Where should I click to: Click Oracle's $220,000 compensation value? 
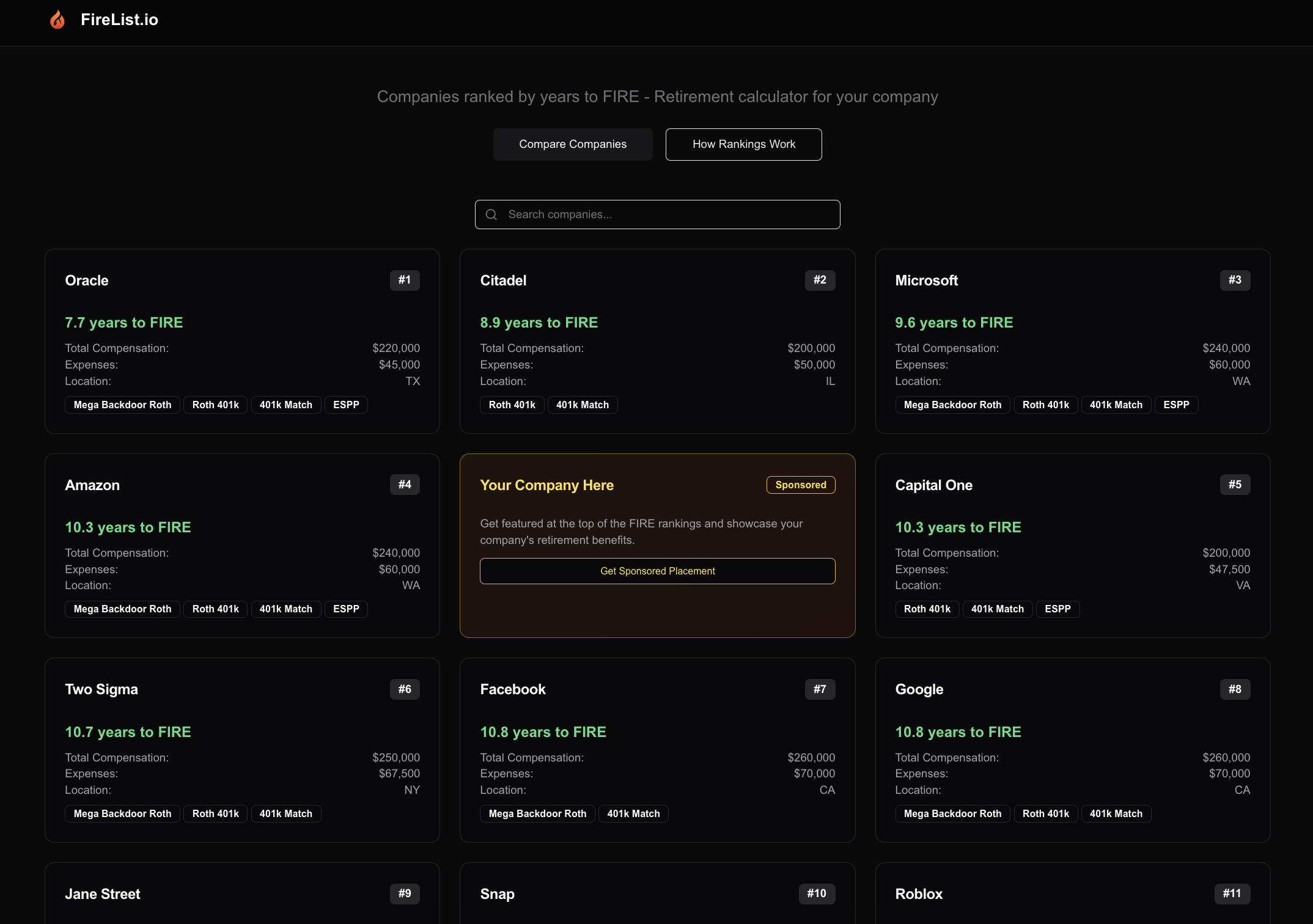coord(396,348)
